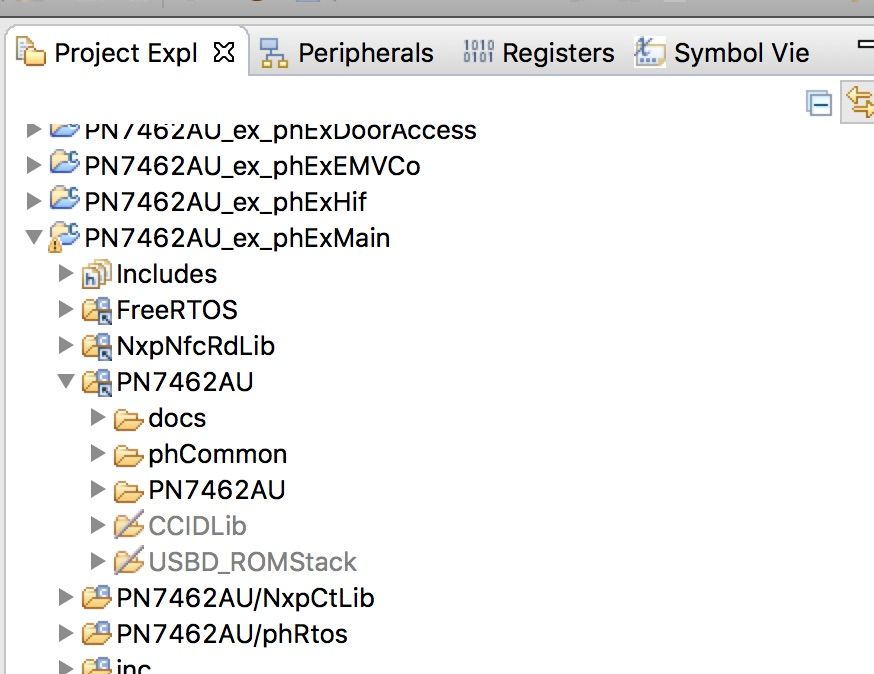The height and width of the screenshot is (674, 874).
Task: Expand the FreeRTOS linked folder
Action: (x=65, y=310)
